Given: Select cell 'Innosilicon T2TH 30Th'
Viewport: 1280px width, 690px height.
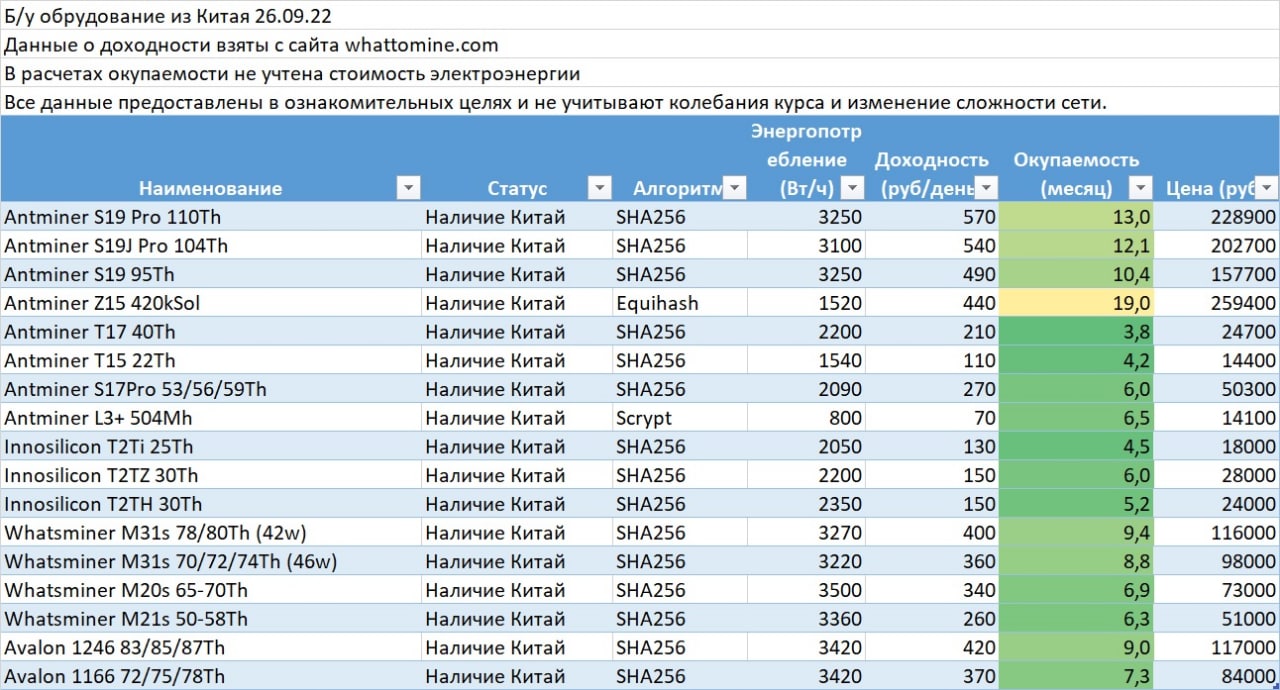Looking at the screenshot, I should point(210,504).
